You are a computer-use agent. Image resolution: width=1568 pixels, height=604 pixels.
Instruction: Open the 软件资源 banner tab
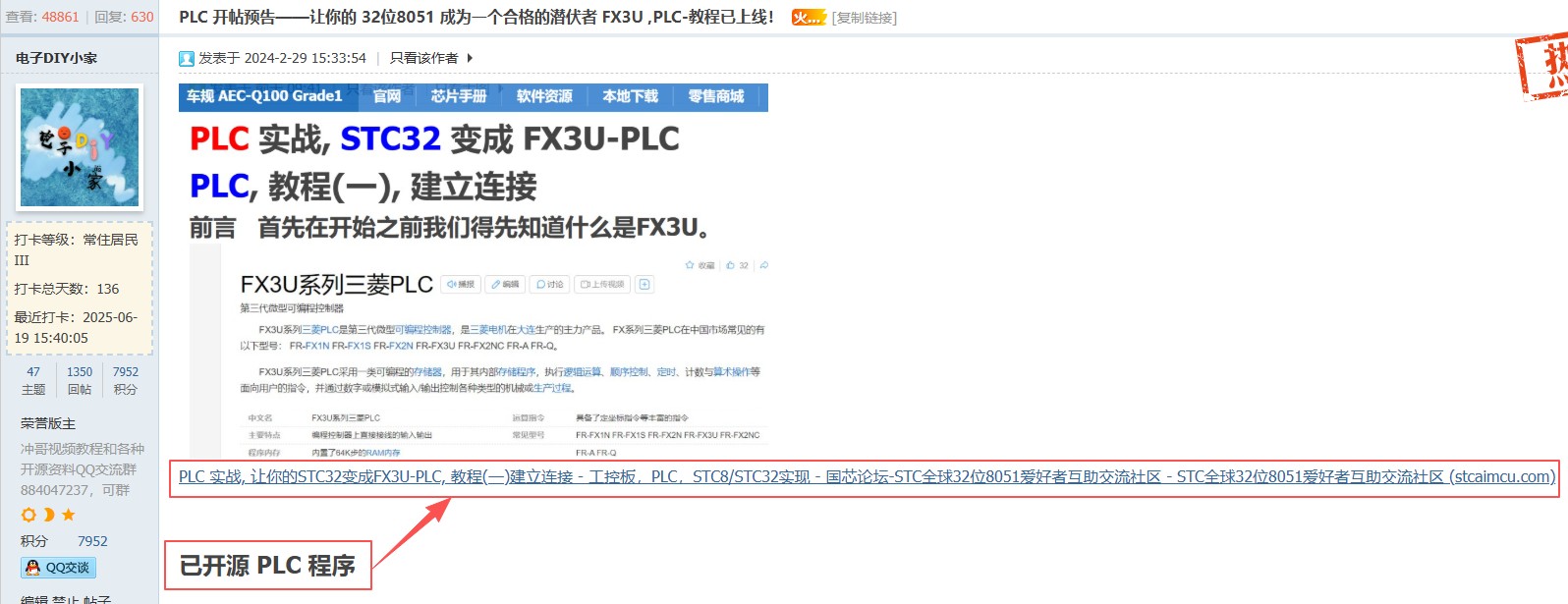(544, 96)
